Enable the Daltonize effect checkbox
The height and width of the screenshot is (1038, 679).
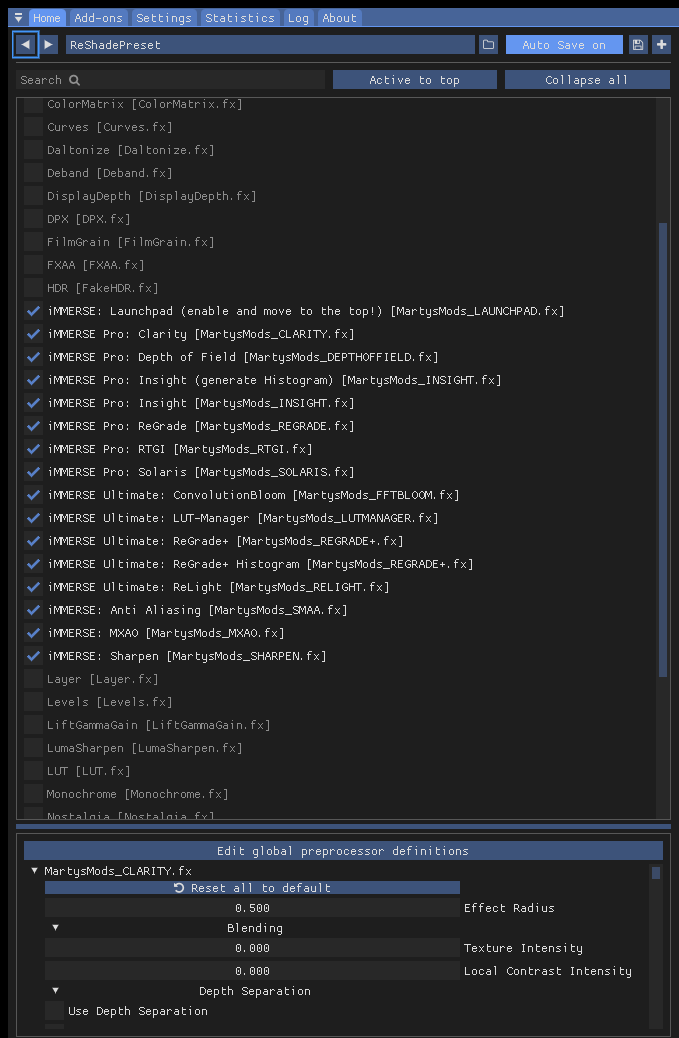pyautogui.click(x=33, y=150)
